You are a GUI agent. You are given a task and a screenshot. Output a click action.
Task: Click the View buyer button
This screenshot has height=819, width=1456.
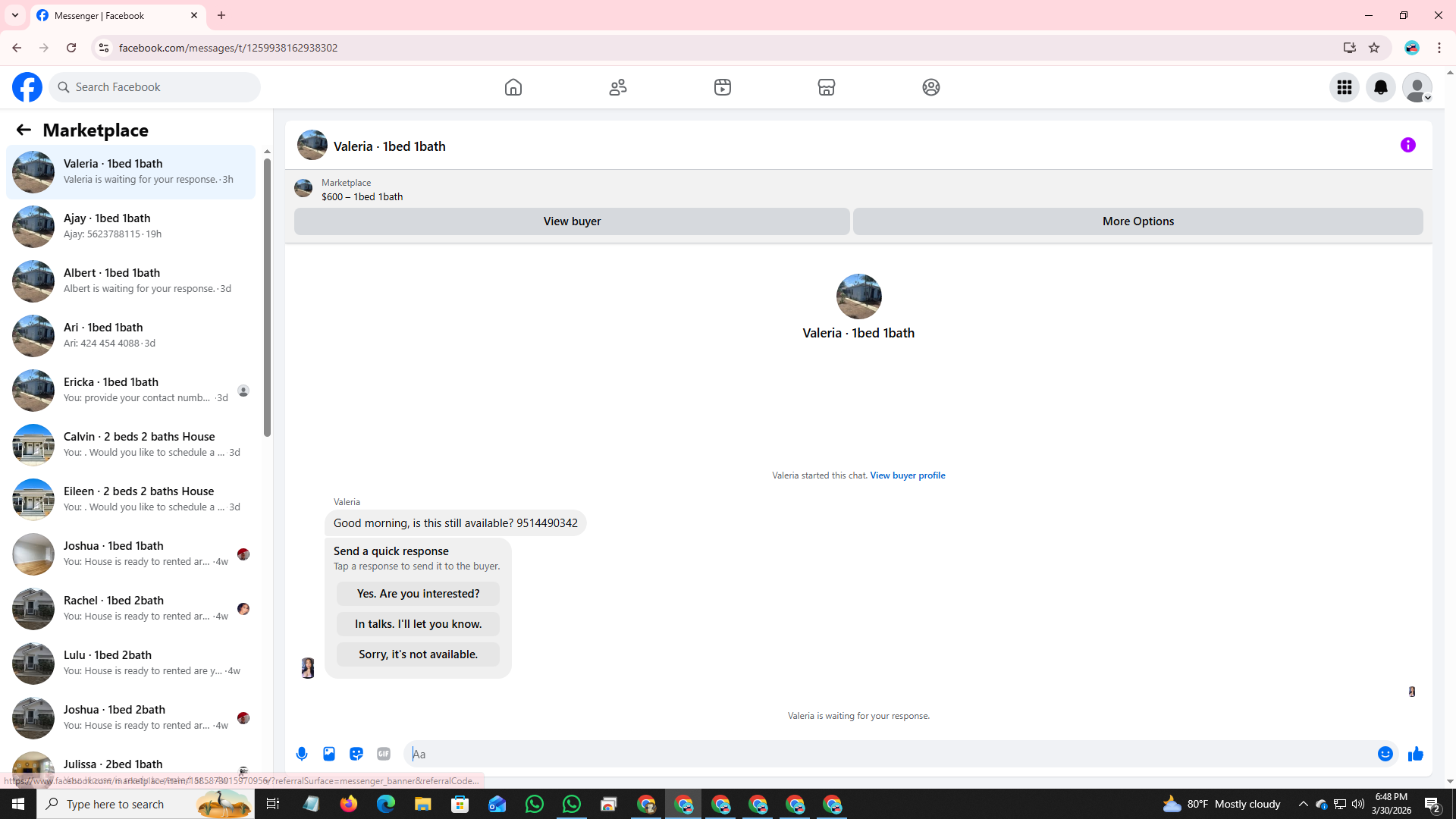(x=572, y=221)
